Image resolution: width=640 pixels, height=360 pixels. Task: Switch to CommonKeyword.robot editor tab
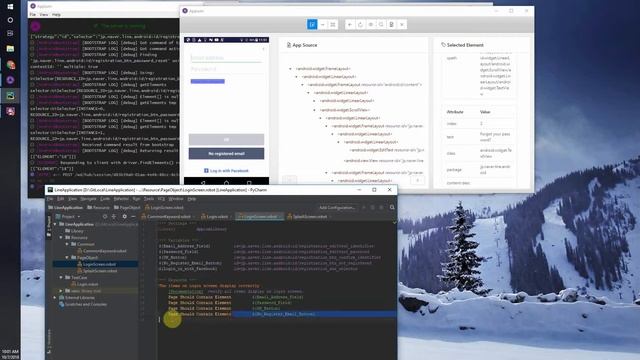point(168,216)
